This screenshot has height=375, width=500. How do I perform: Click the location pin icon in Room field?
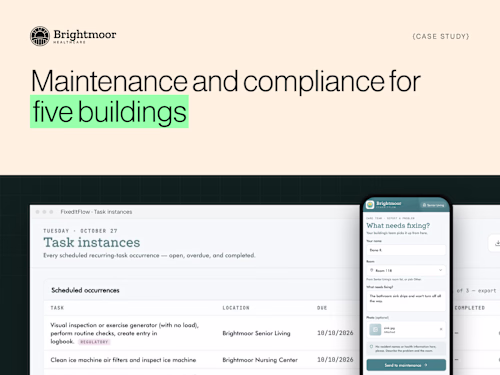coord(372,270)
